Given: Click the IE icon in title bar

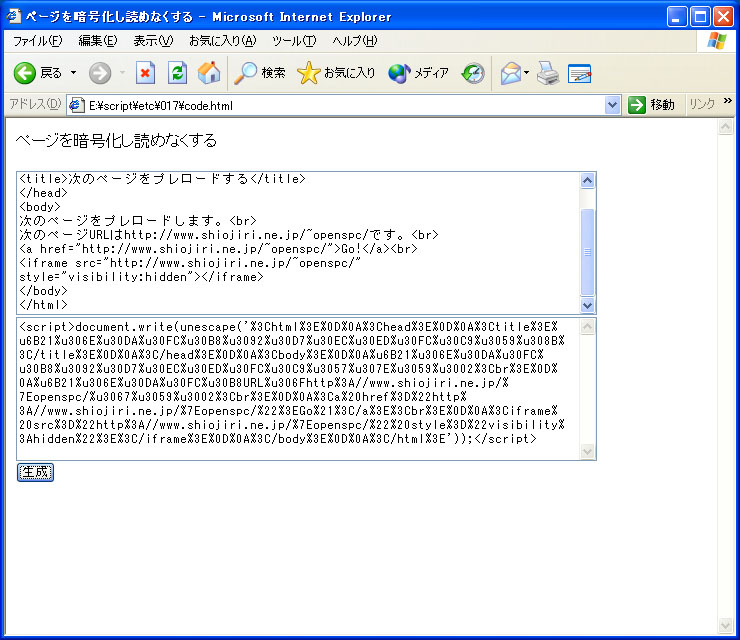Looking at the screenshot, I should tap(13, 16).
